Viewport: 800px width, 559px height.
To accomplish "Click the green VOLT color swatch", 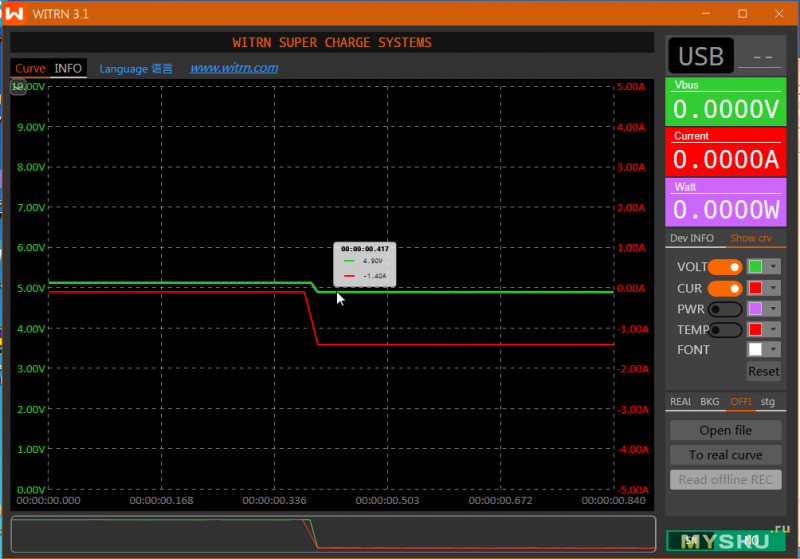I will click(756, 267).
